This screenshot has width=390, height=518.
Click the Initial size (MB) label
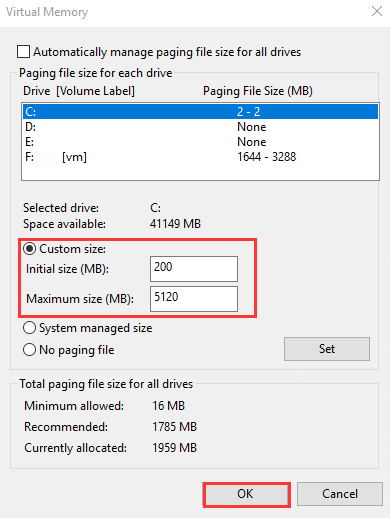click(67, 269)
